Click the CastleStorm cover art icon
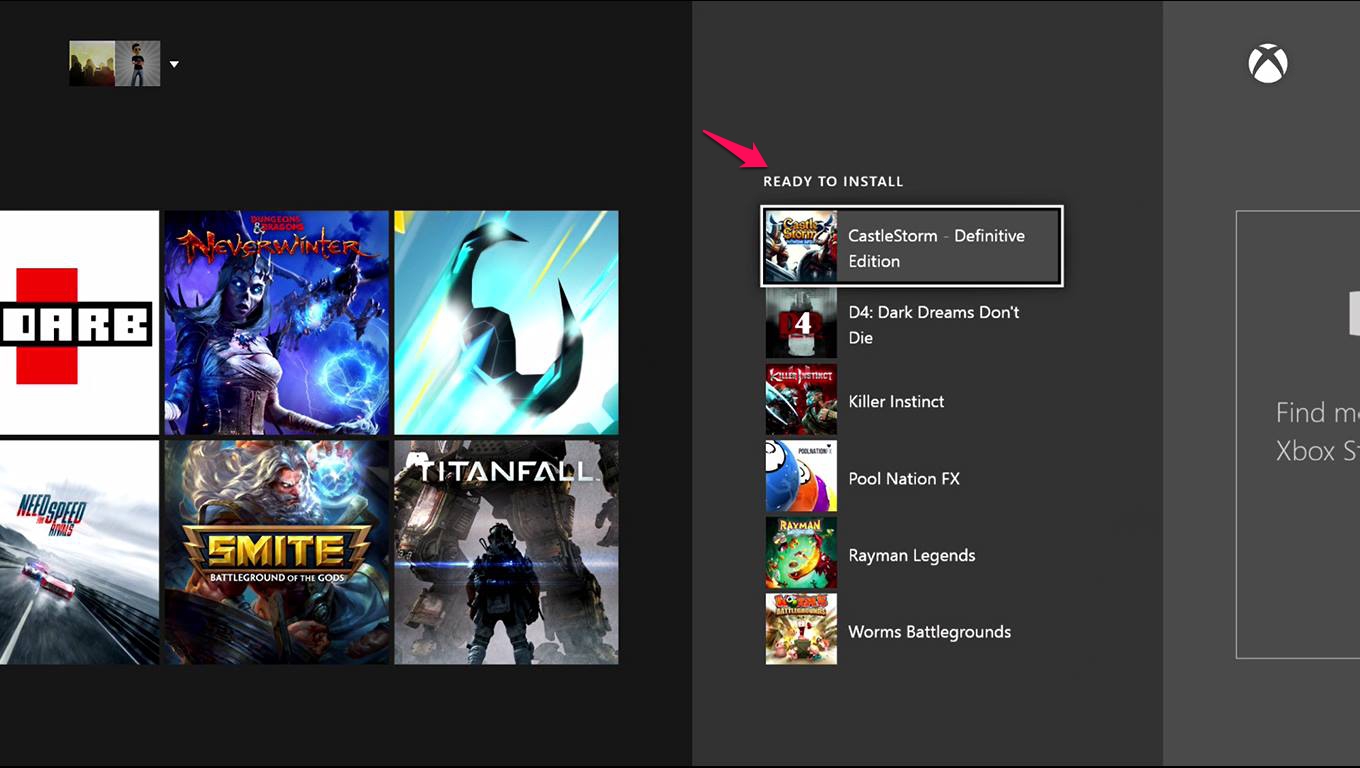The width and height of the screenshot is (1360, 768). (801, 247)
